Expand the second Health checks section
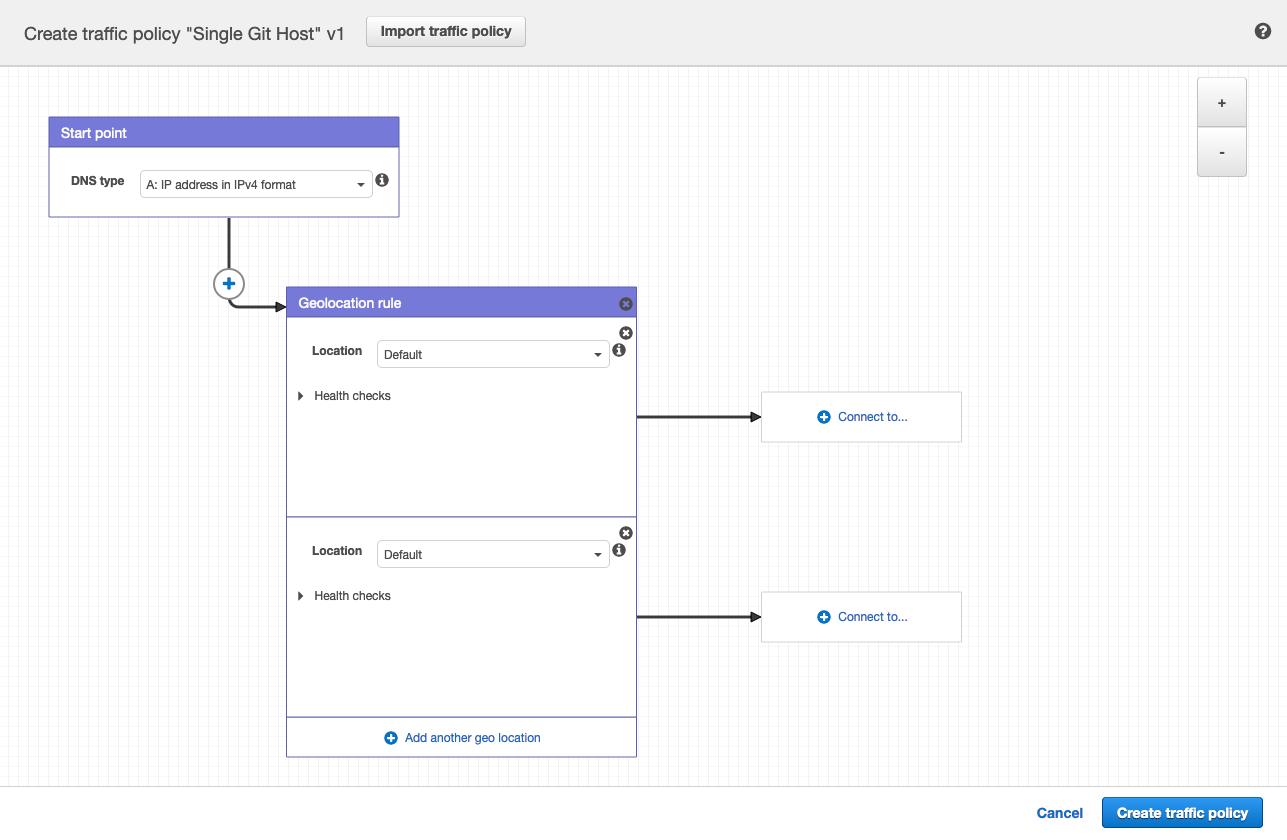The image size is (1287, 840). coord(300,595)
